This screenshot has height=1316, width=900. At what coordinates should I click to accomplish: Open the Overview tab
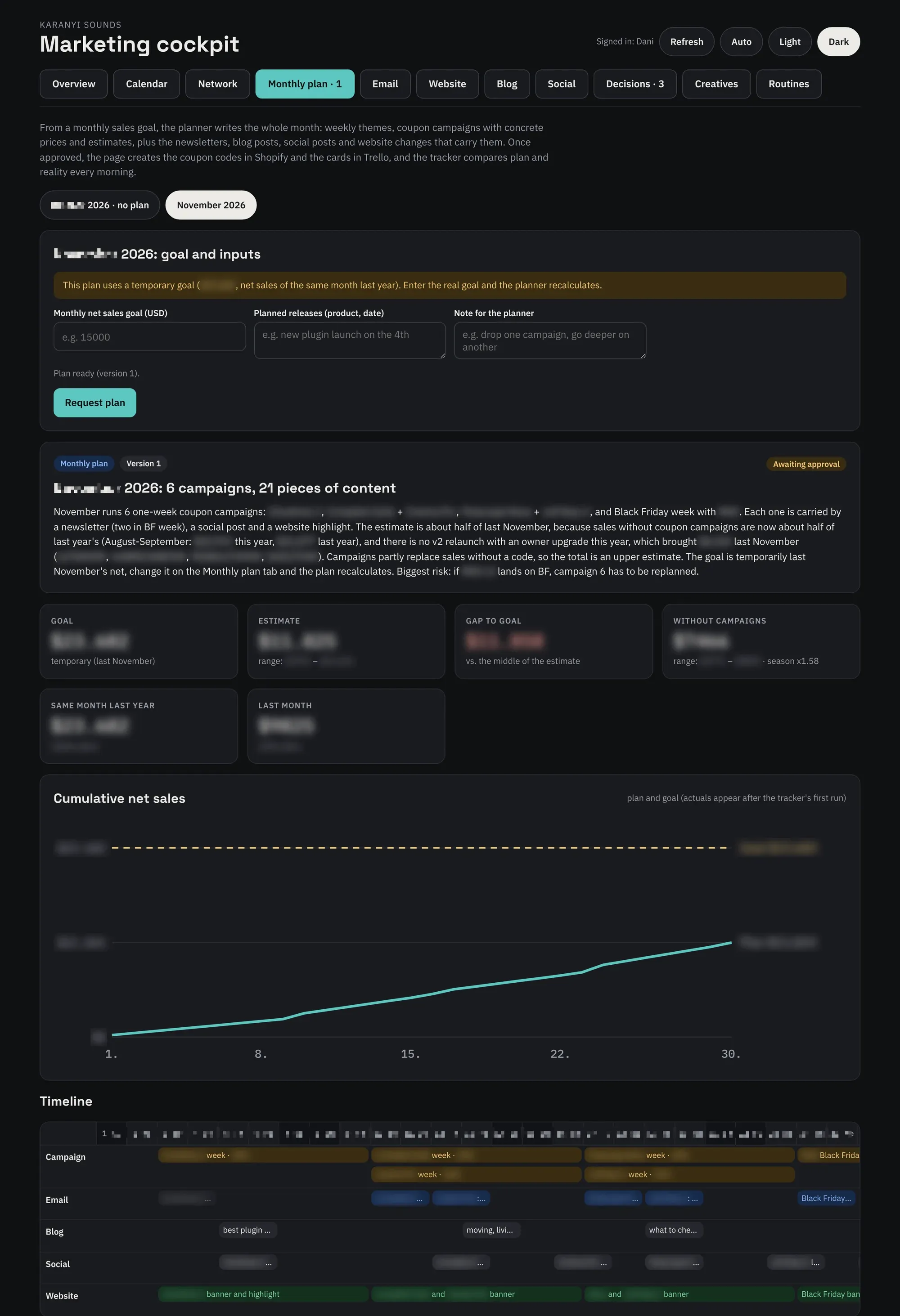pyautogui.click(x=74, y=84)
